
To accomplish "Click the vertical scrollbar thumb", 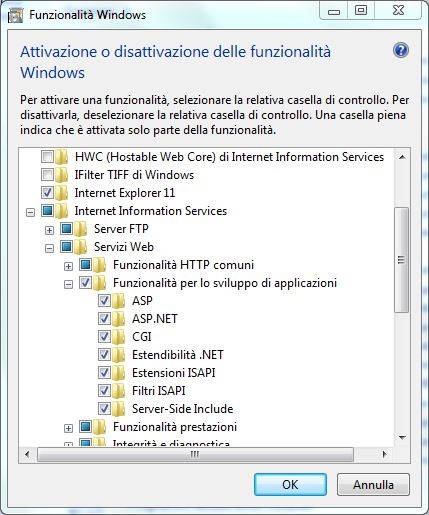I will click(401, 260).
